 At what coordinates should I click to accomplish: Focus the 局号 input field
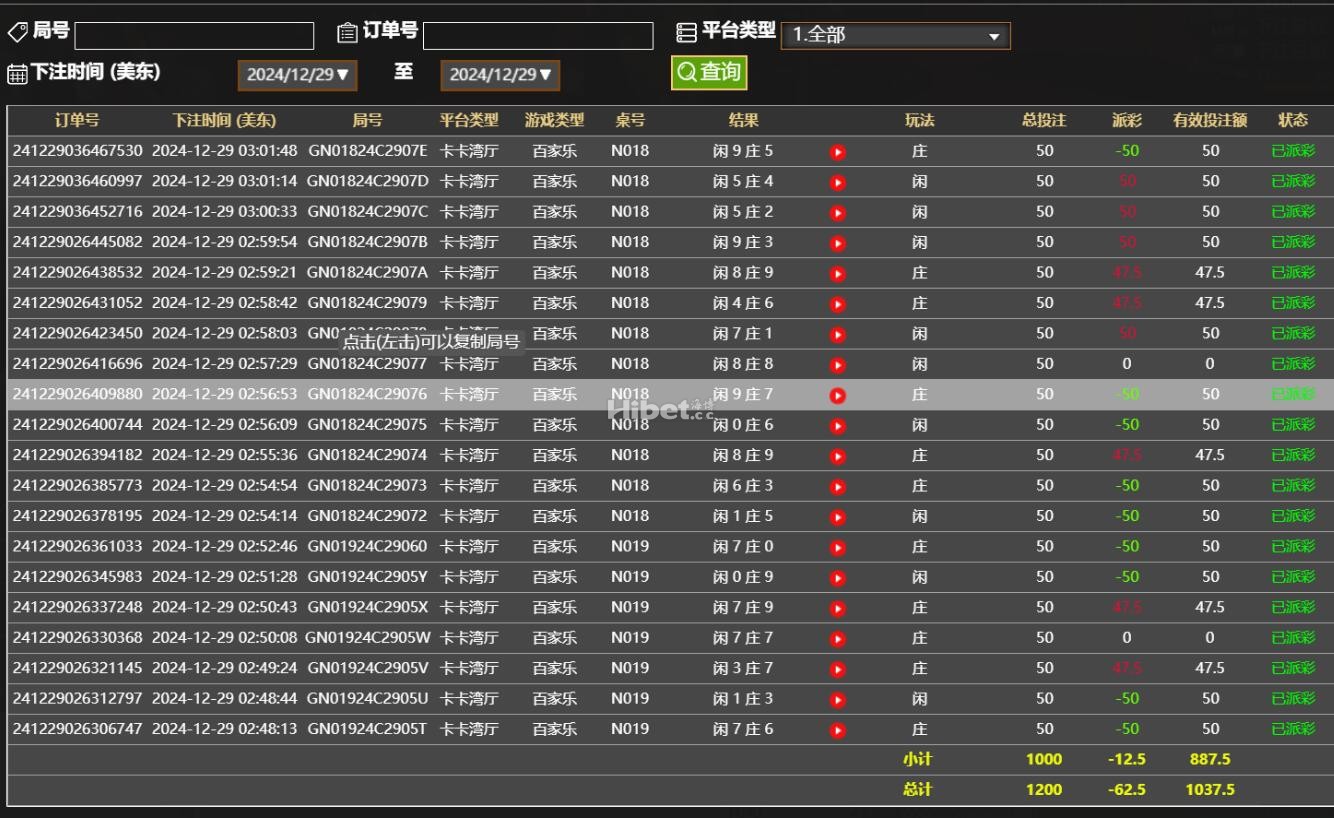pyautogui.click(x=194, y=36)
